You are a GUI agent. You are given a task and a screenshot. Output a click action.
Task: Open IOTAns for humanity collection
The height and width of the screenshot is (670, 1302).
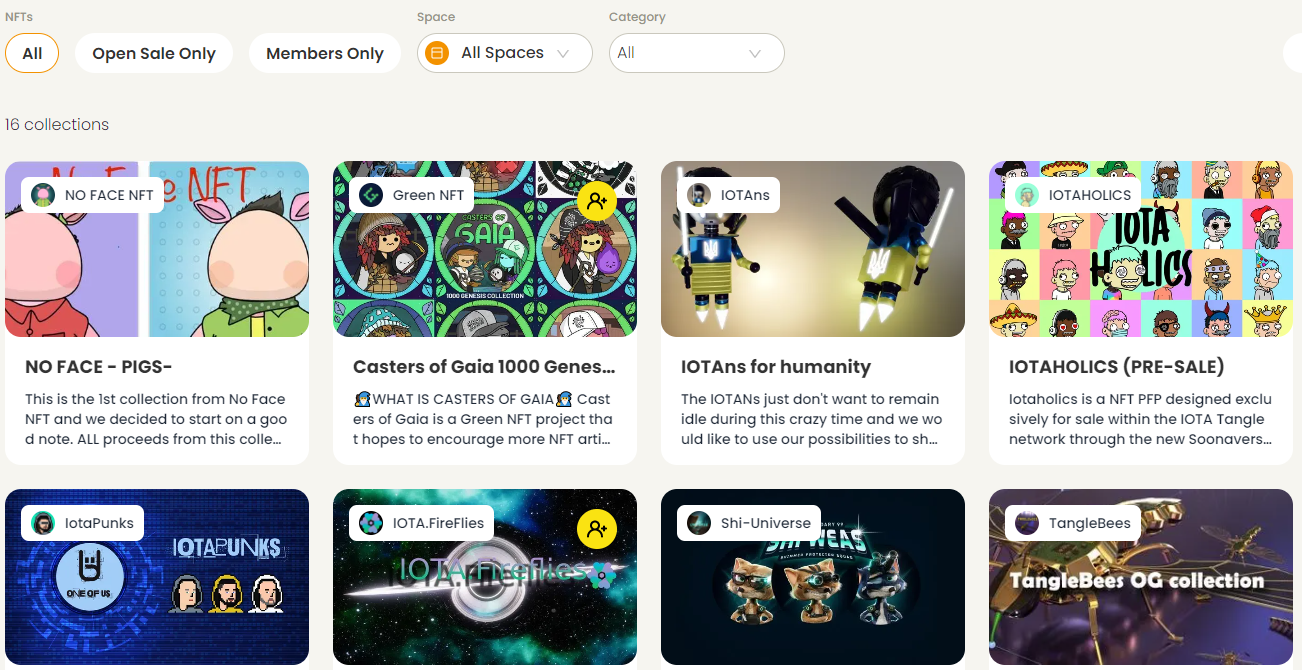[x=776, y=367]
